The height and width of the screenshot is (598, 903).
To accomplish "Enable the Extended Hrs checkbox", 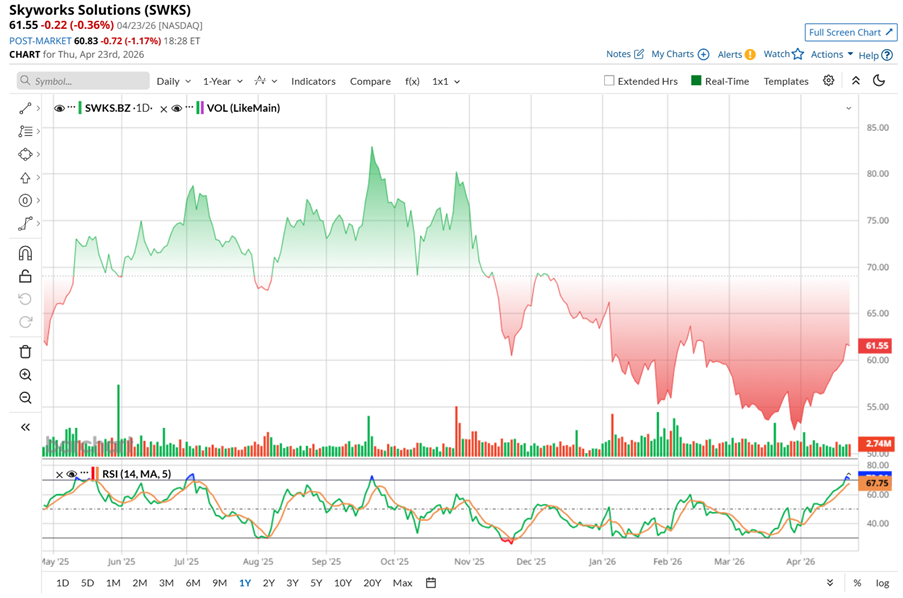I will point(609,81).
